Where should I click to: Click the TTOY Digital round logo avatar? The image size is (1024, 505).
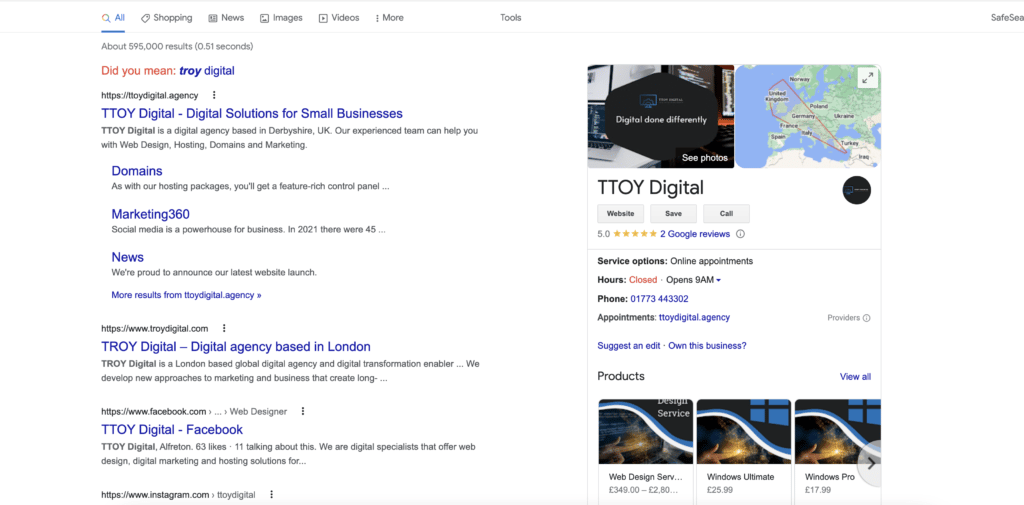tap(856, 190)
